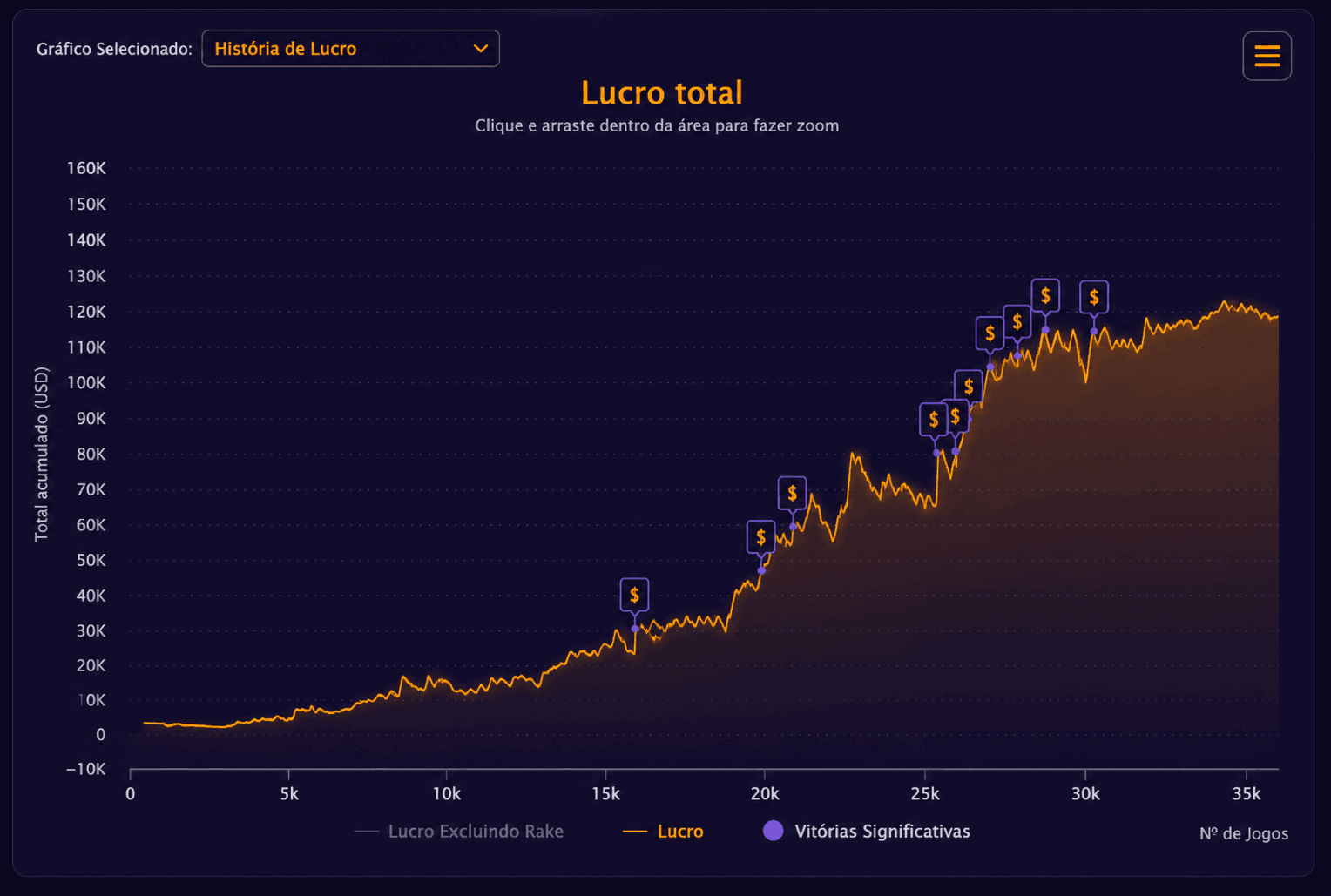This screenshot has height=896, width=1331.
Task: Click the 25k x-axis tick label
Action: pos(925,794)
